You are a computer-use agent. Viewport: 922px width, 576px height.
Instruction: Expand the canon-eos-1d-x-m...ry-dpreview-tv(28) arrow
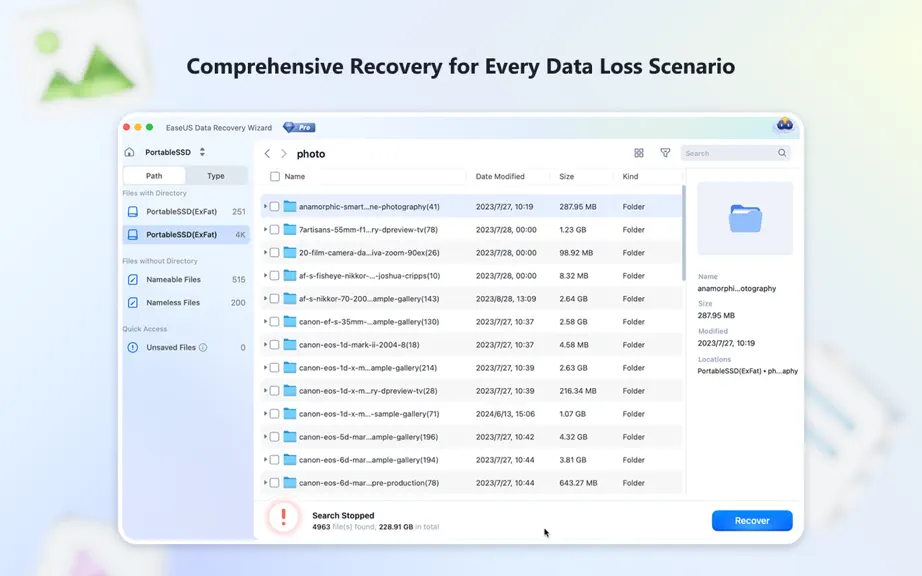265,390
